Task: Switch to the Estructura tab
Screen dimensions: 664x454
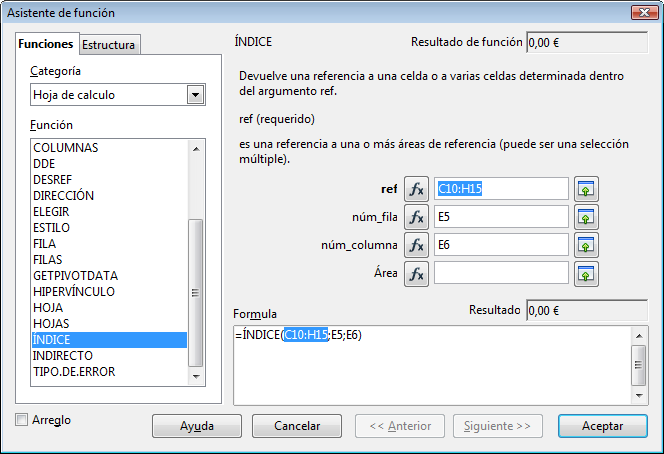Action: click(108, 44)
